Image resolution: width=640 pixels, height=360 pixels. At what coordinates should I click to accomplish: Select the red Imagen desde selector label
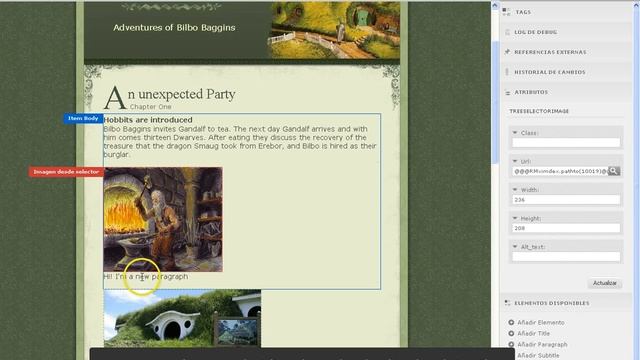pos(66,172)
